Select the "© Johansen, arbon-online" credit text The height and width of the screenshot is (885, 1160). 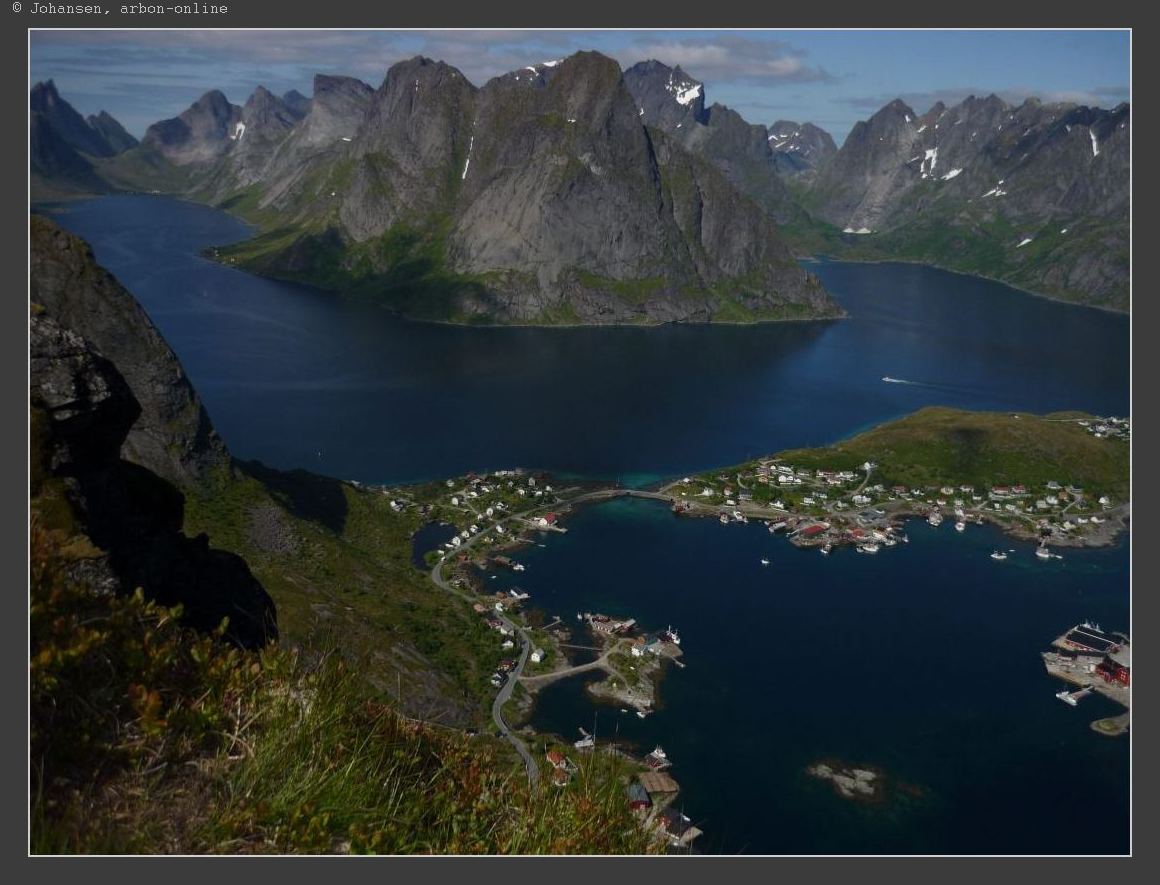120,9
